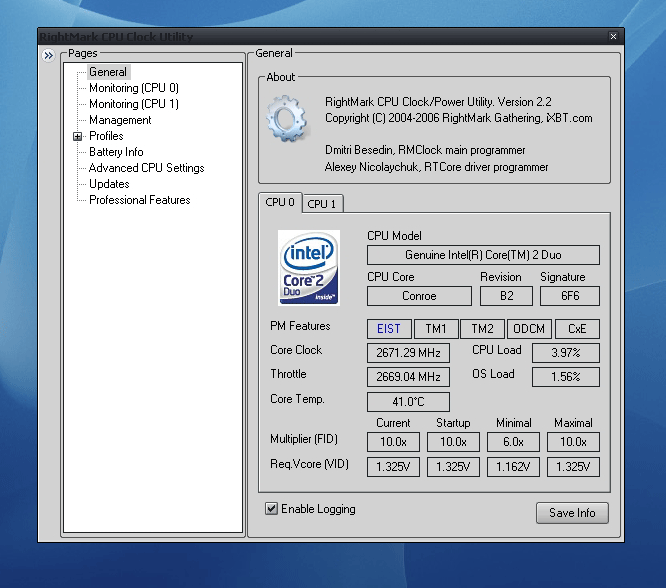Open the Monitoring (CPU 1) page
The image size is (666, 588).
tap(134, 104)
